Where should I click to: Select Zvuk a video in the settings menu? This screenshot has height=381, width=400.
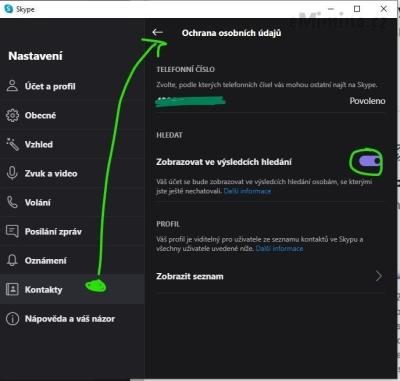(72, 173)
